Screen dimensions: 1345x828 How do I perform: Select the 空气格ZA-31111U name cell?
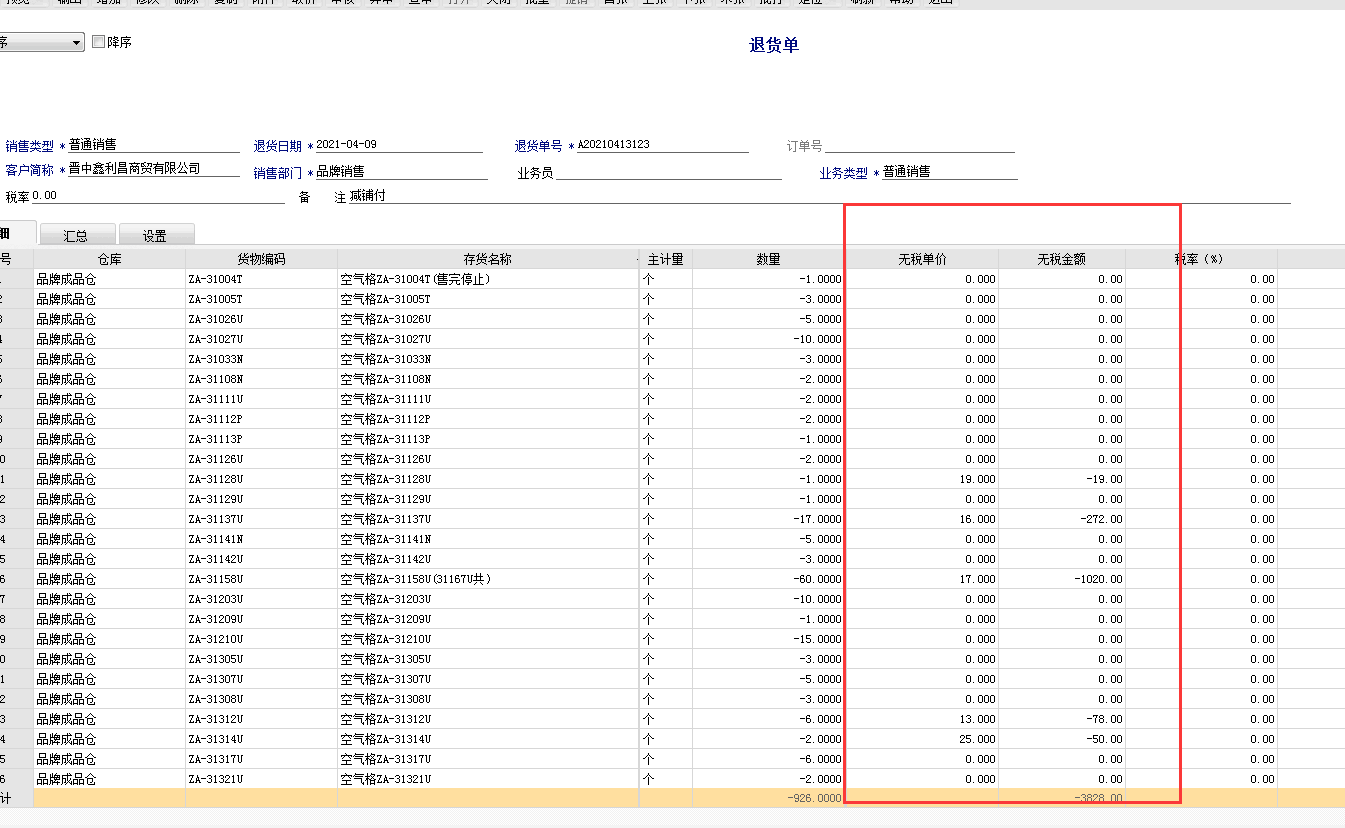[488, 399]
